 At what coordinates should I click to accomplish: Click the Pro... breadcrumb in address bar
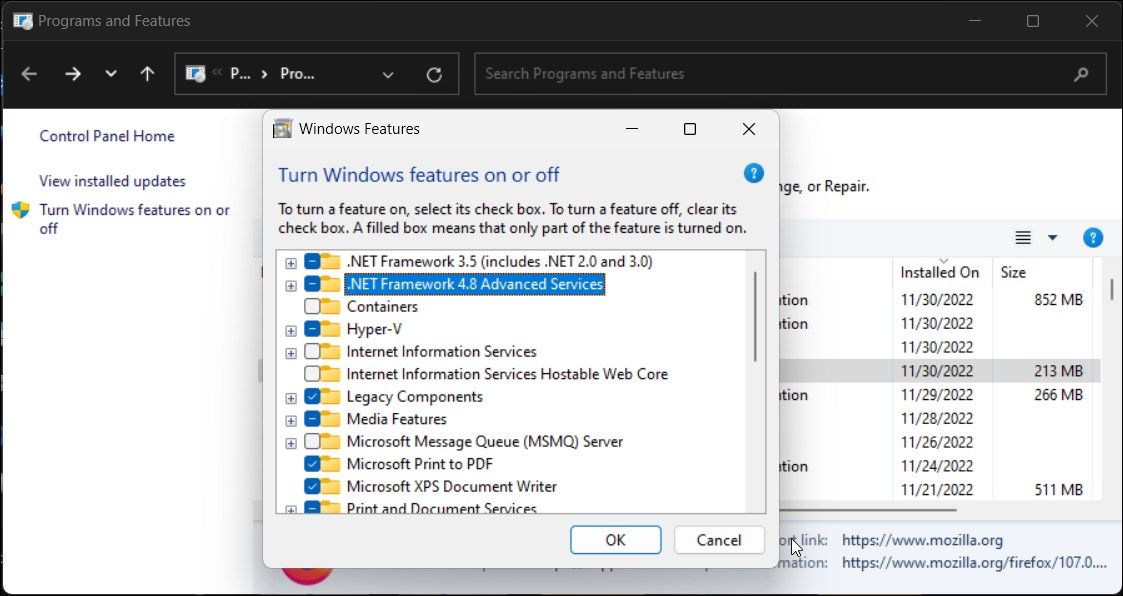pos(297,74)
